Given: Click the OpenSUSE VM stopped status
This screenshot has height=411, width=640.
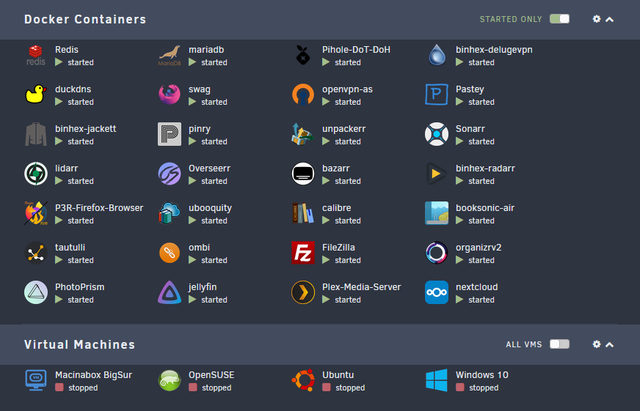Looking at the screenshot, I should click(x=210, y=388).
